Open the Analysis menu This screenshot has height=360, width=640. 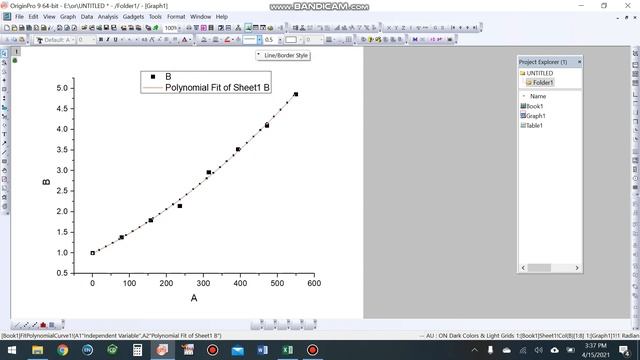(x=108, y=17)
